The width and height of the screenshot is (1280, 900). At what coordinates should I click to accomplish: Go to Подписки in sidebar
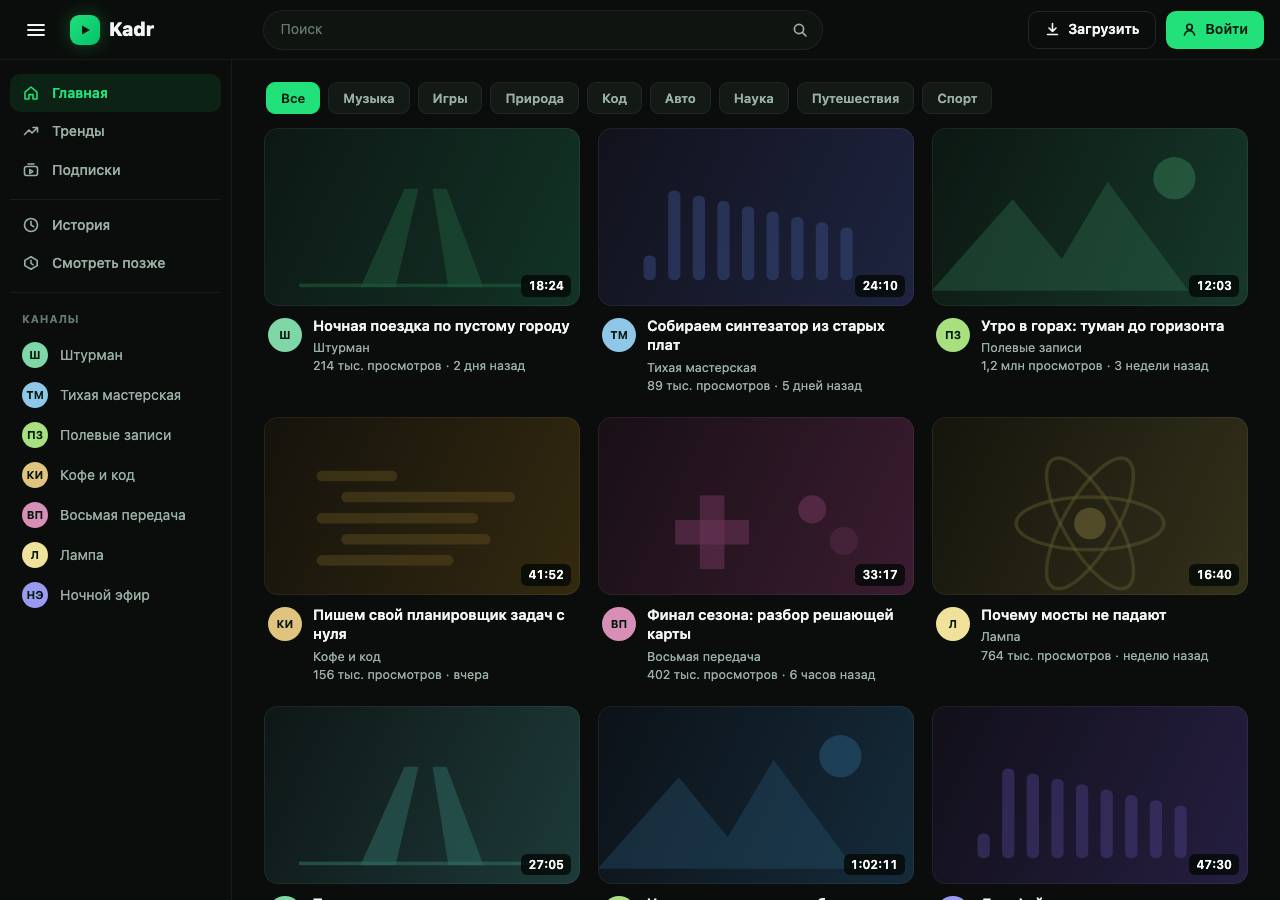(115, 170)
